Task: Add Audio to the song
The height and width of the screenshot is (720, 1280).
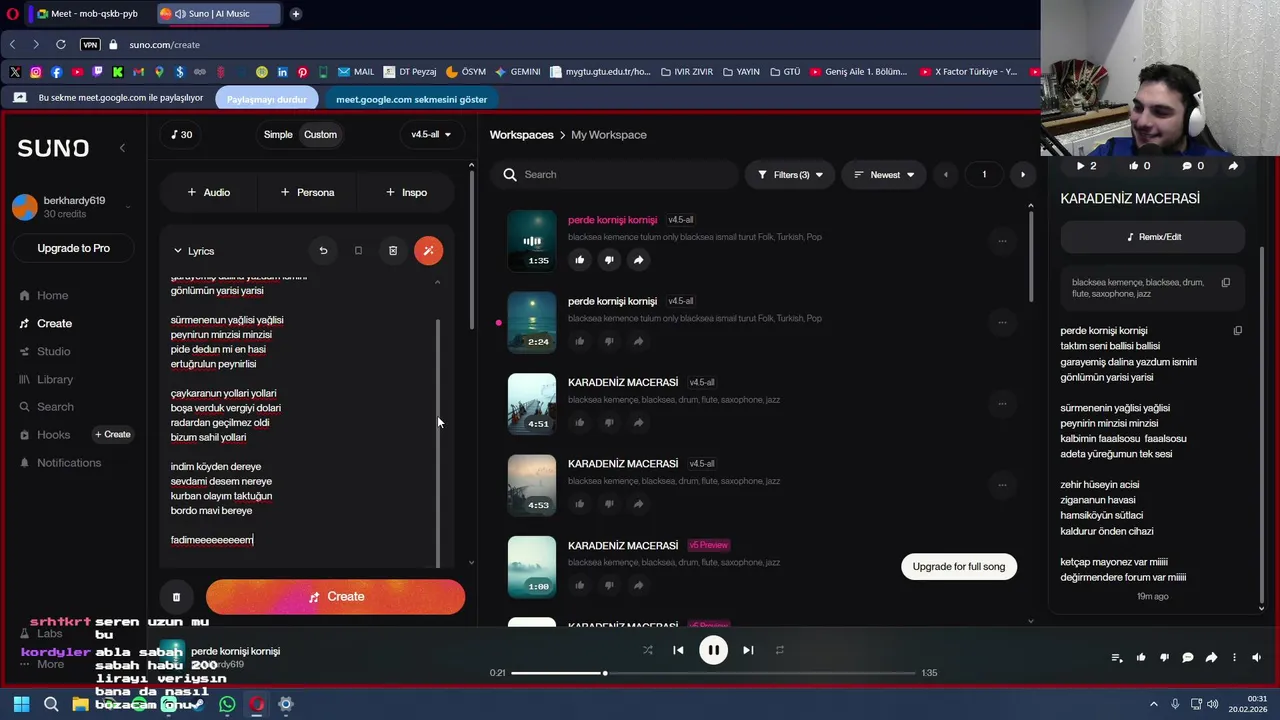Action: (208, 192)
